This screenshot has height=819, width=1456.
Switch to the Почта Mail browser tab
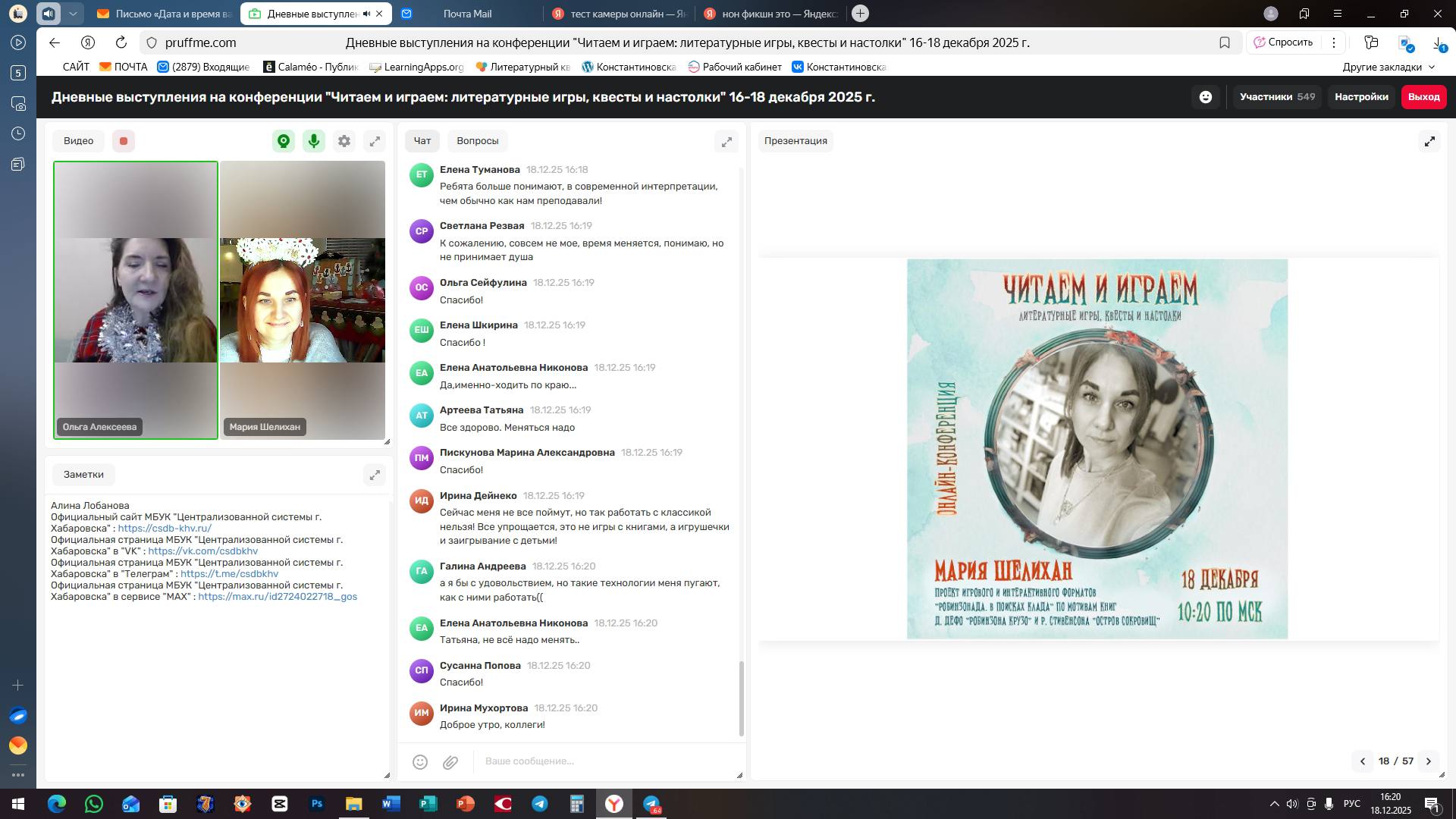(466, 14)
